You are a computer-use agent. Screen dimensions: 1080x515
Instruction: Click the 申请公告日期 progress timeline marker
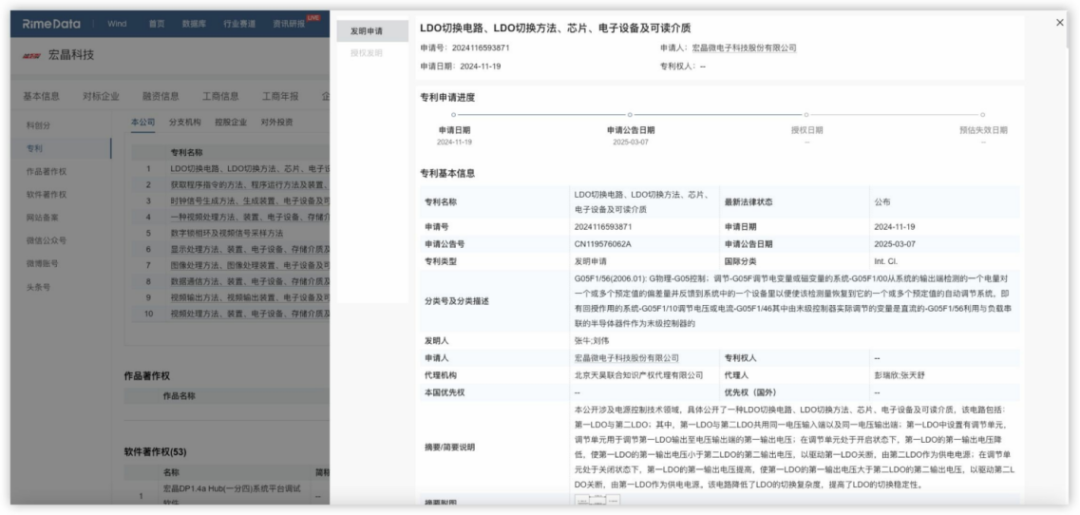click(x=630, y=115)
